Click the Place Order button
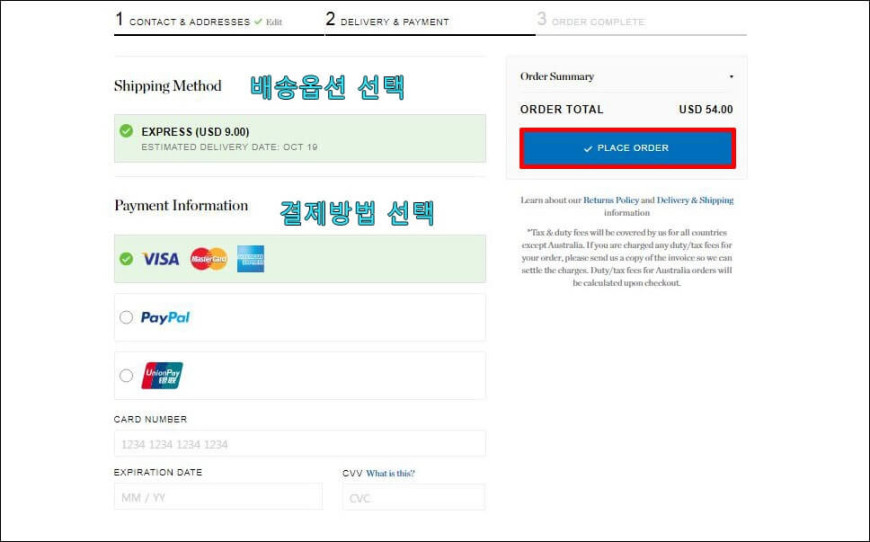Image resolution: width=870 pixels, height=542 pixels. (628, 148)
